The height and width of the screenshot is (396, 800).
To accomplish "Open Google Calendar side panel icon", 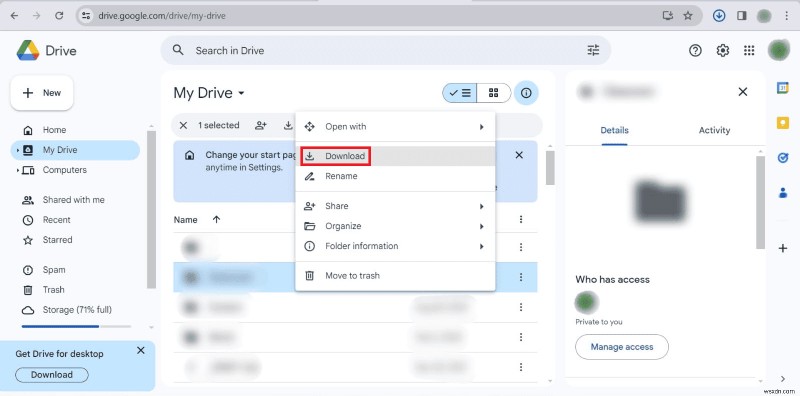I will point(783,88).
